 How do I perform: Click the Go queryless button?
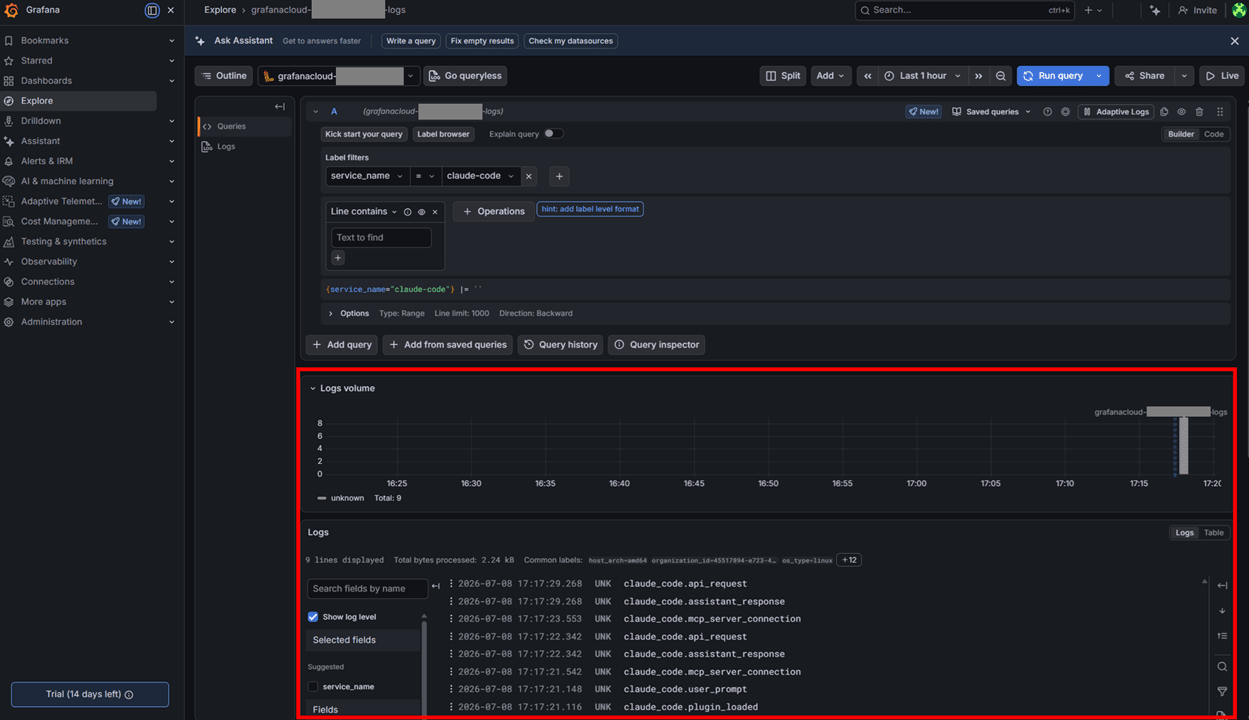(x=466, y=76)
